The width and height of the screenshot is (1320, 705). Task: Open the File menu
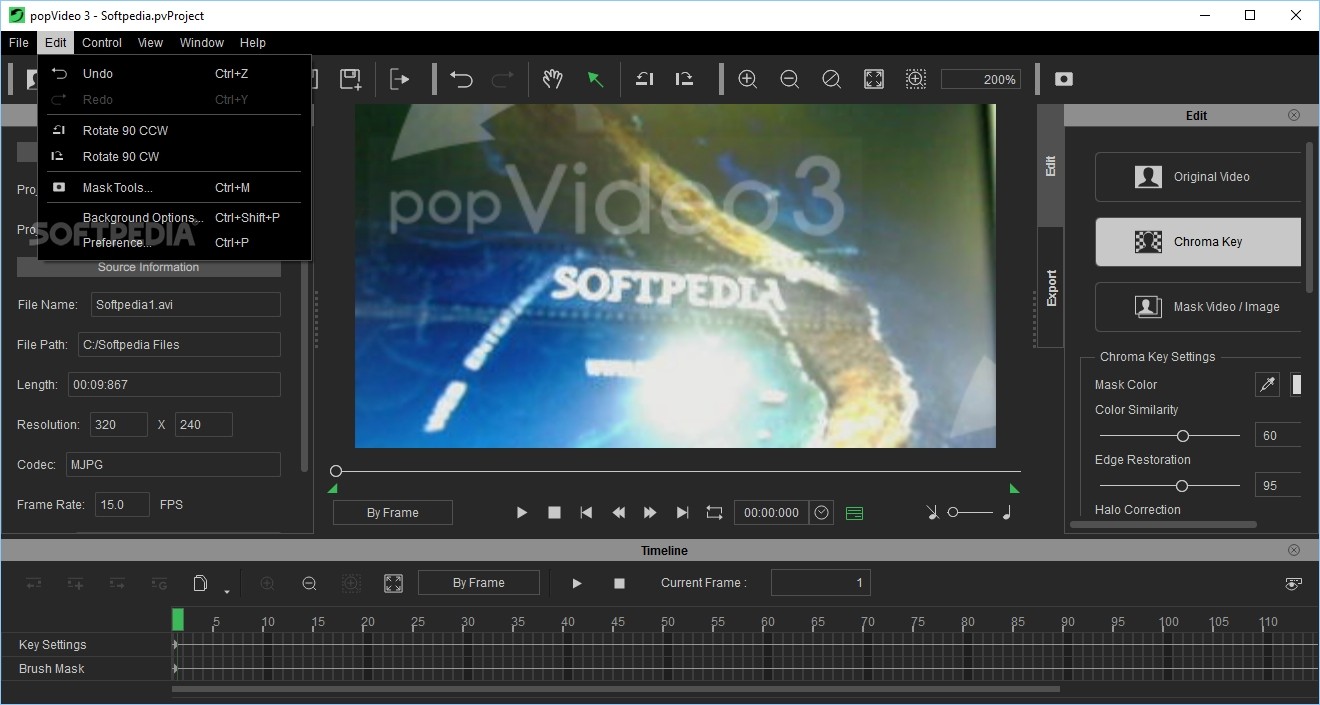19,43
